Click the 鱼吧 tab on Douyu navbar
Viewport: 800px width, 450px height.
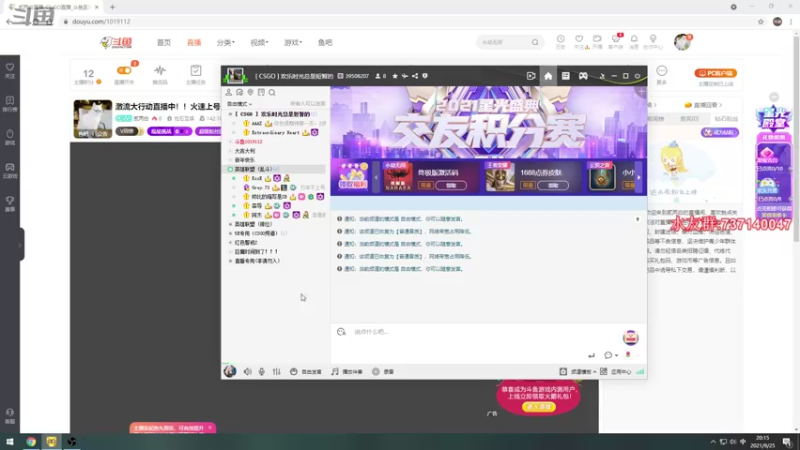click(325, 43)
